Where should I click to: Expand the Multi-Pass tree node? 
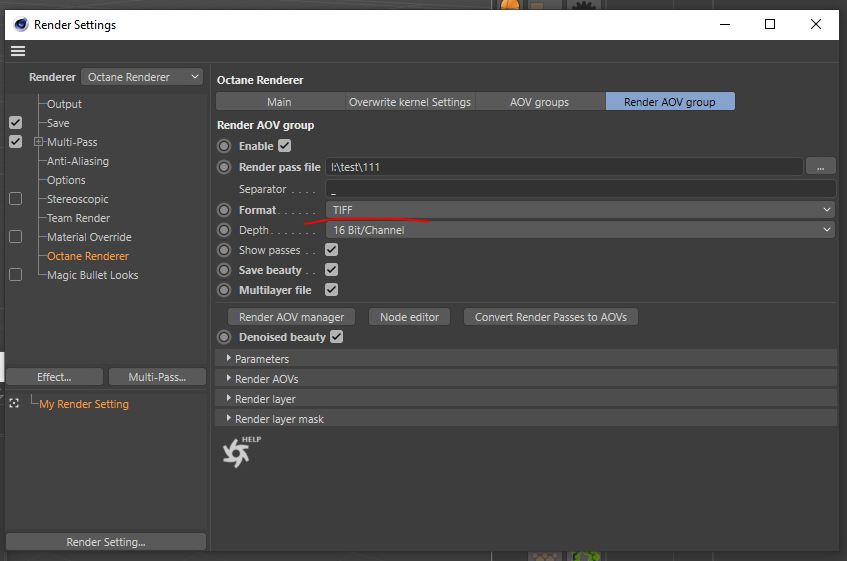[38, 142]
